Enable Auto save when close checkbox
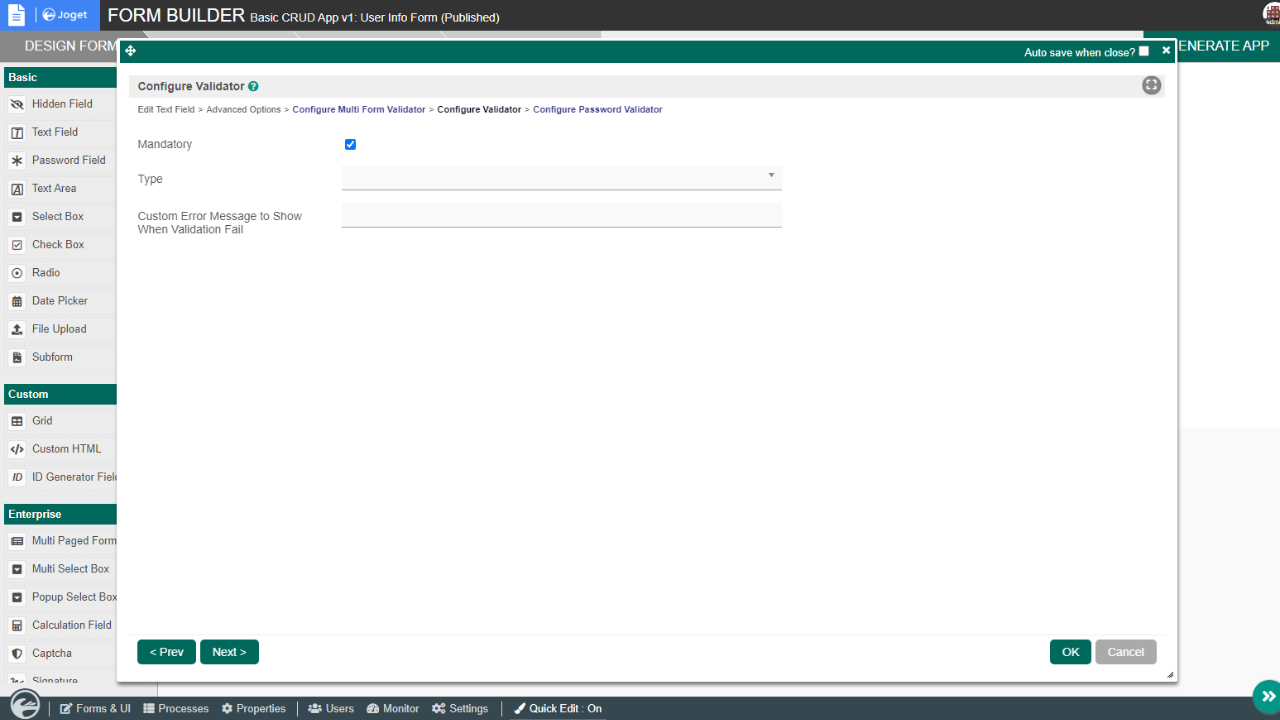Screen dimensions: 1280x720 [x=1144, y=51]
